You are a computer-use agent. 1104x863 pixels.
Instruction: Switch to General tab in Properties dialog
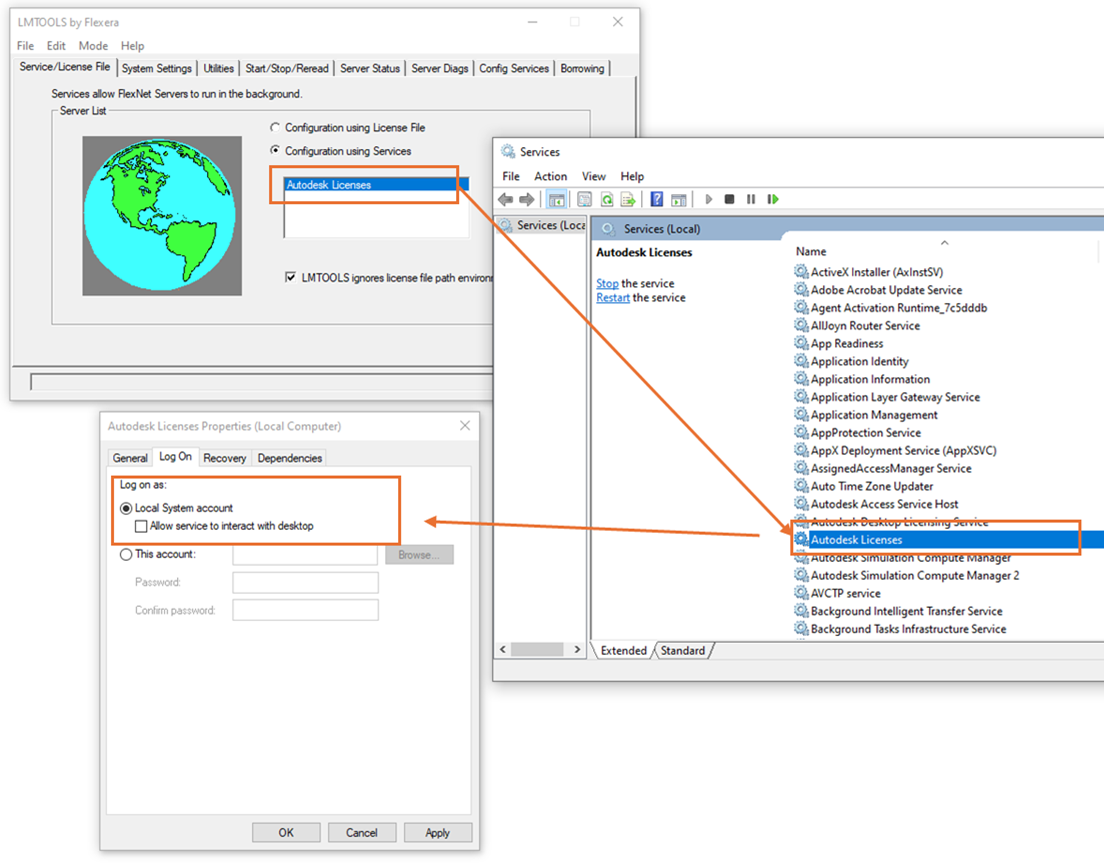tap(130, 458)
